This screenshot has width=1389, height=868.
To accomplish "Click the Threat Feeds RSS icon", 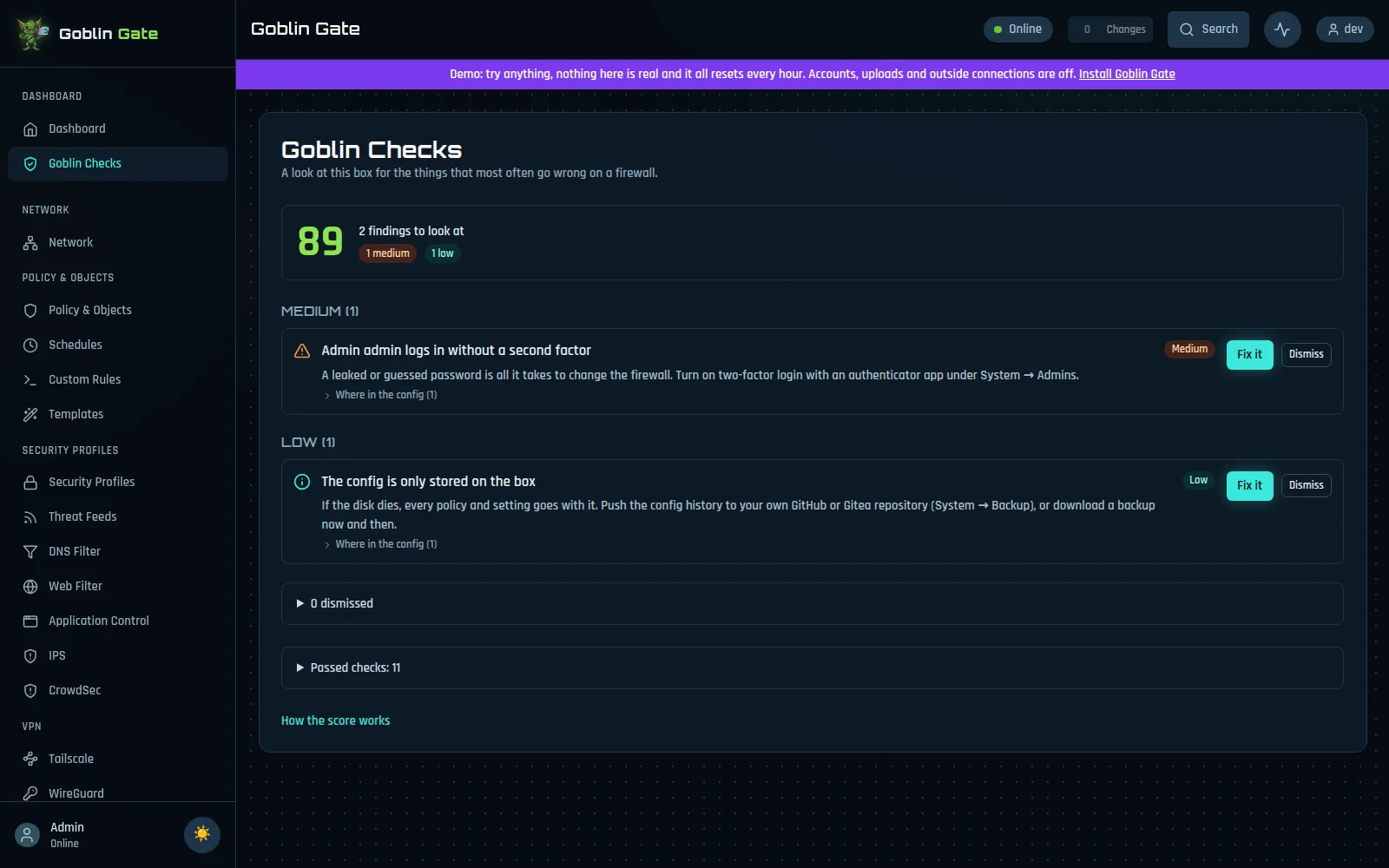I will [x=30, y=517].
